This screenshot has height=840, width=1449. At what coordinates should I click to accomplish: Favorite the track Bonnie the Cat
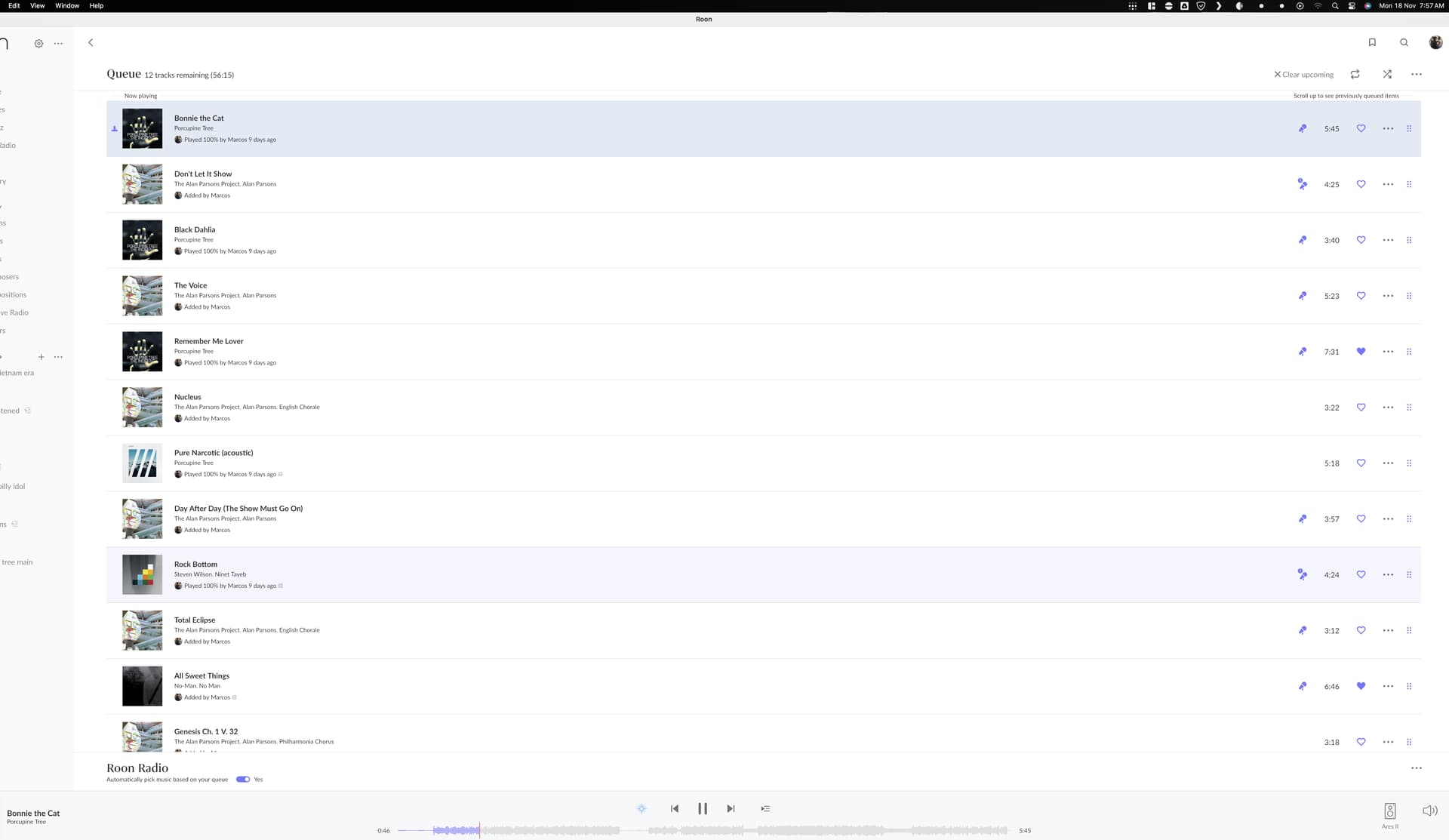(1361, 128)
